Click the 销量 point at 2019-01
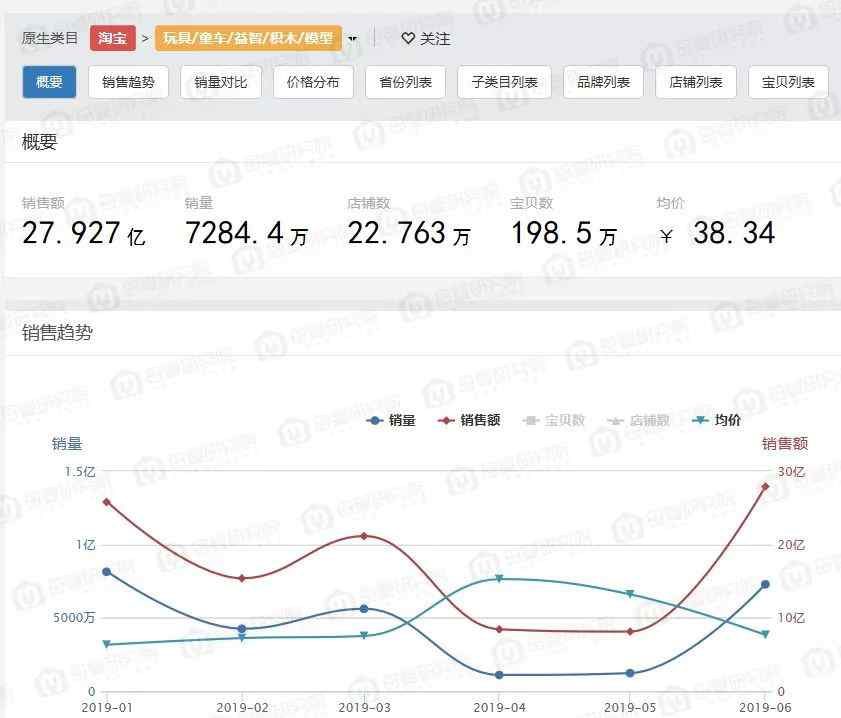 click(107, 572)
